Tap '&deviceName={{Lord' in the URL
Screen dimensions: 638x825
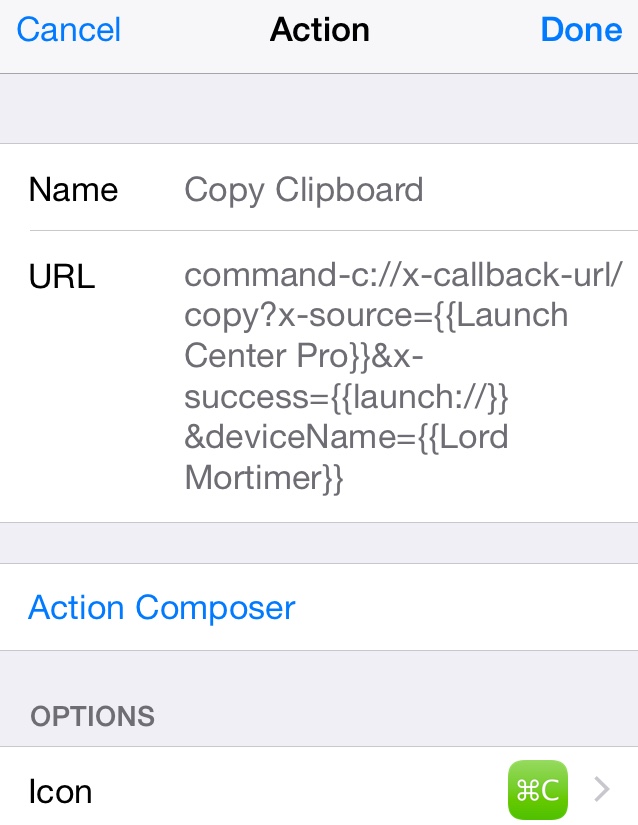click(x=346, y=437)
